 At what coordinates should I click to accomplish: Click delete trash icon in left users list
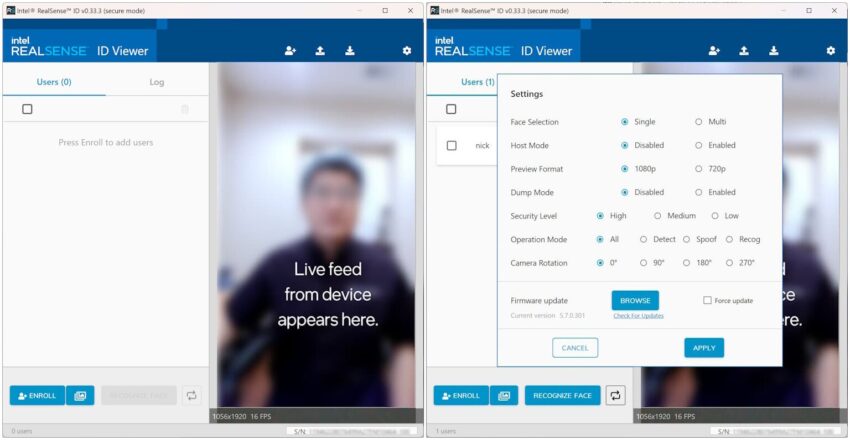[x=185, y=109]
